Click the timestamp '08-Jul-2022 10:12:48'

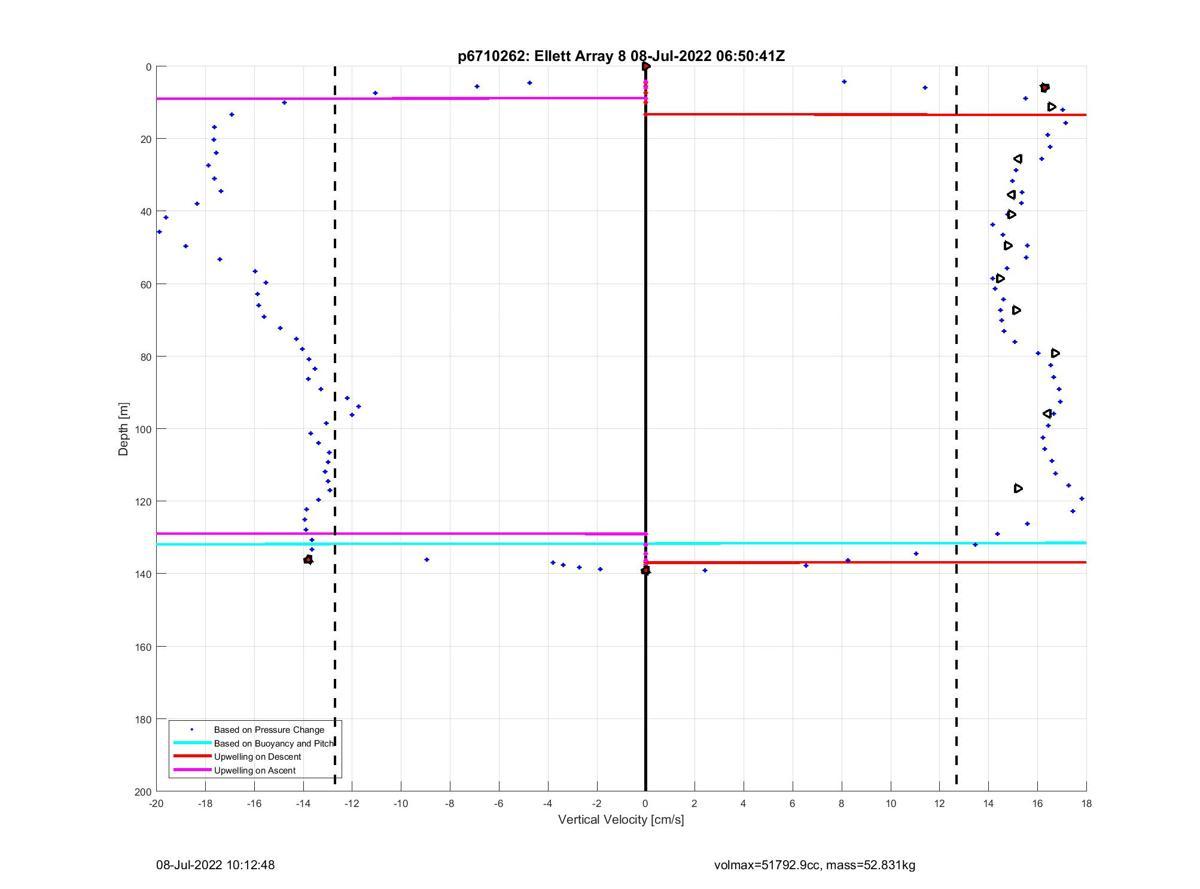pos(215,864)
